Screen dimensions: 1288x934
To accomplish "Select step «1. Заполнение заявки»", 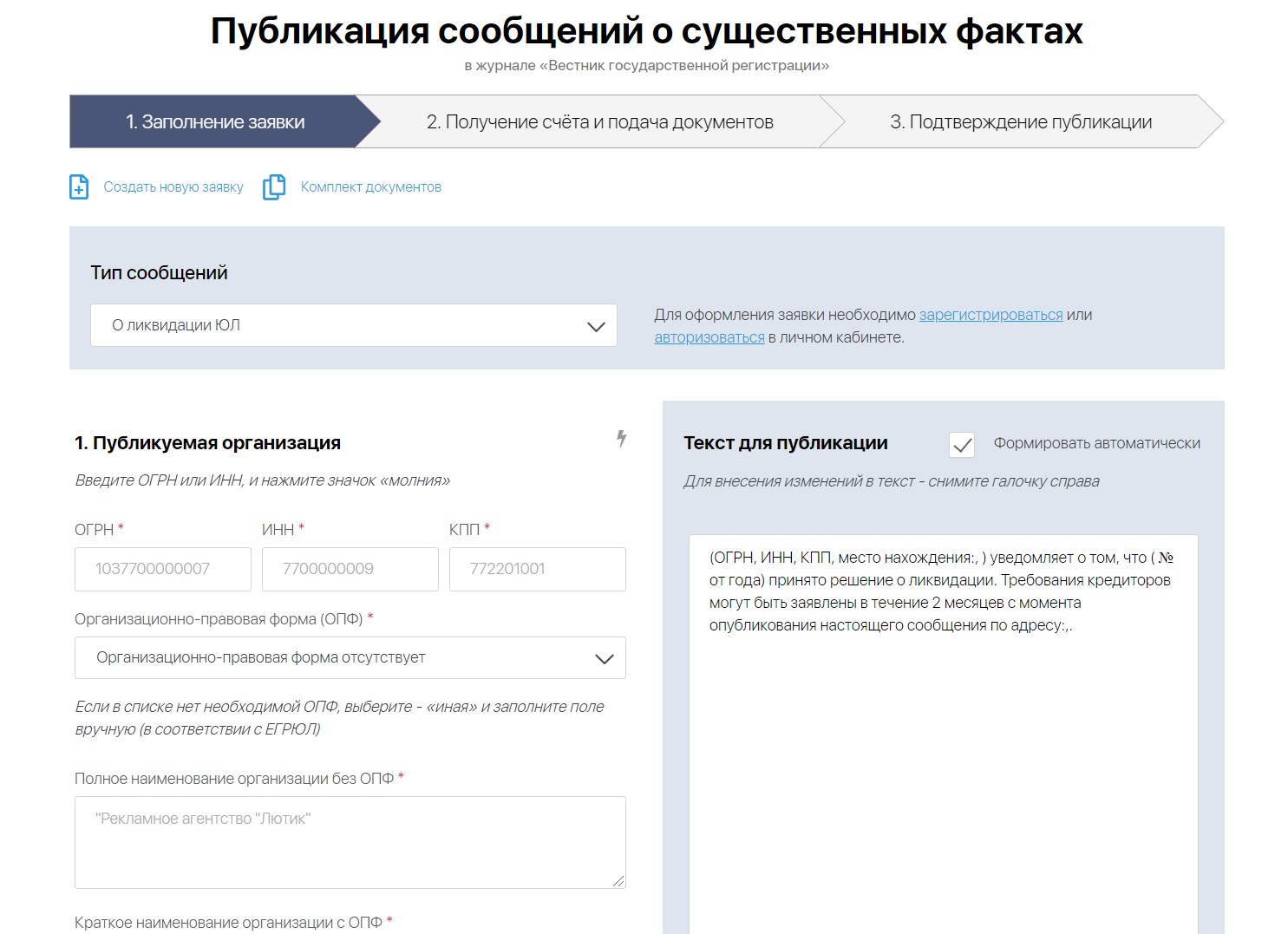I will (x=215, y=122).
